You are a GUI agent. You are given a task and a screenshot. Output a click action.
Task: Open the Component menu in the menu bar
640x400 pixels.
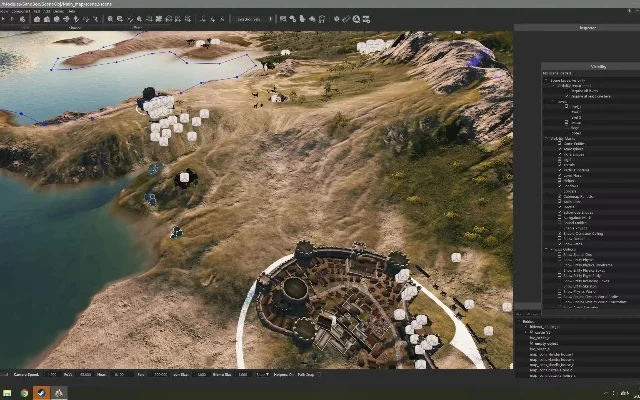20,11
